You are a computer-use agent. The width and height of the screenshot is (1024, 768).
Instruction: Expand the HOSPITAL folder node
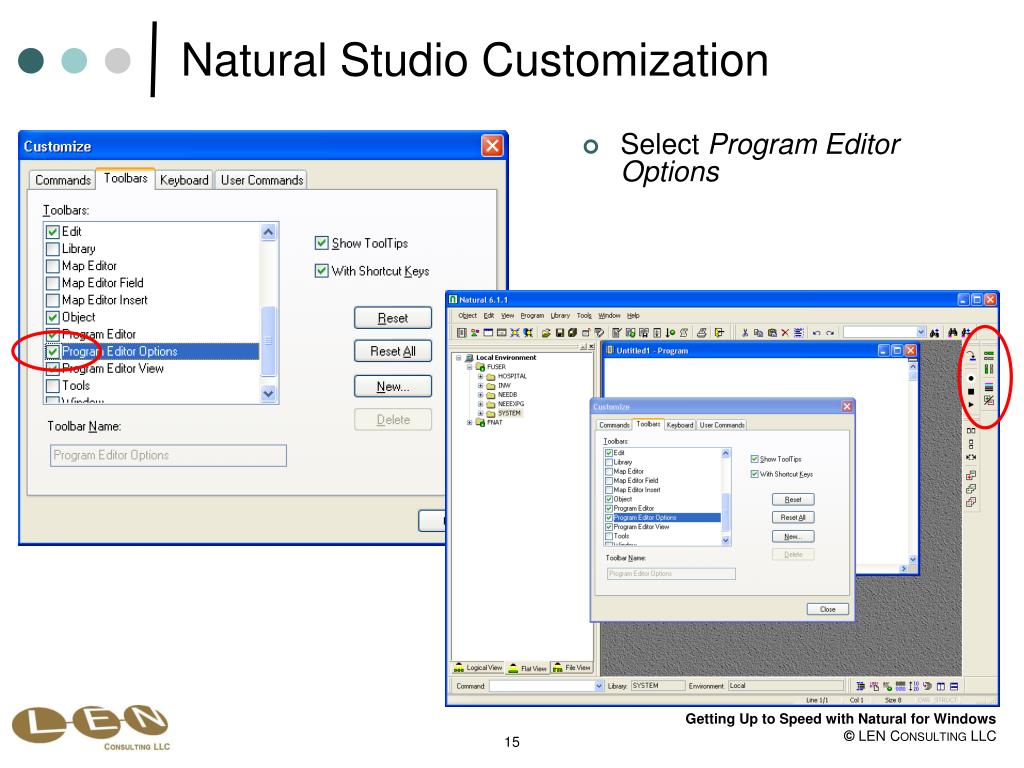[x=481, y=376]
